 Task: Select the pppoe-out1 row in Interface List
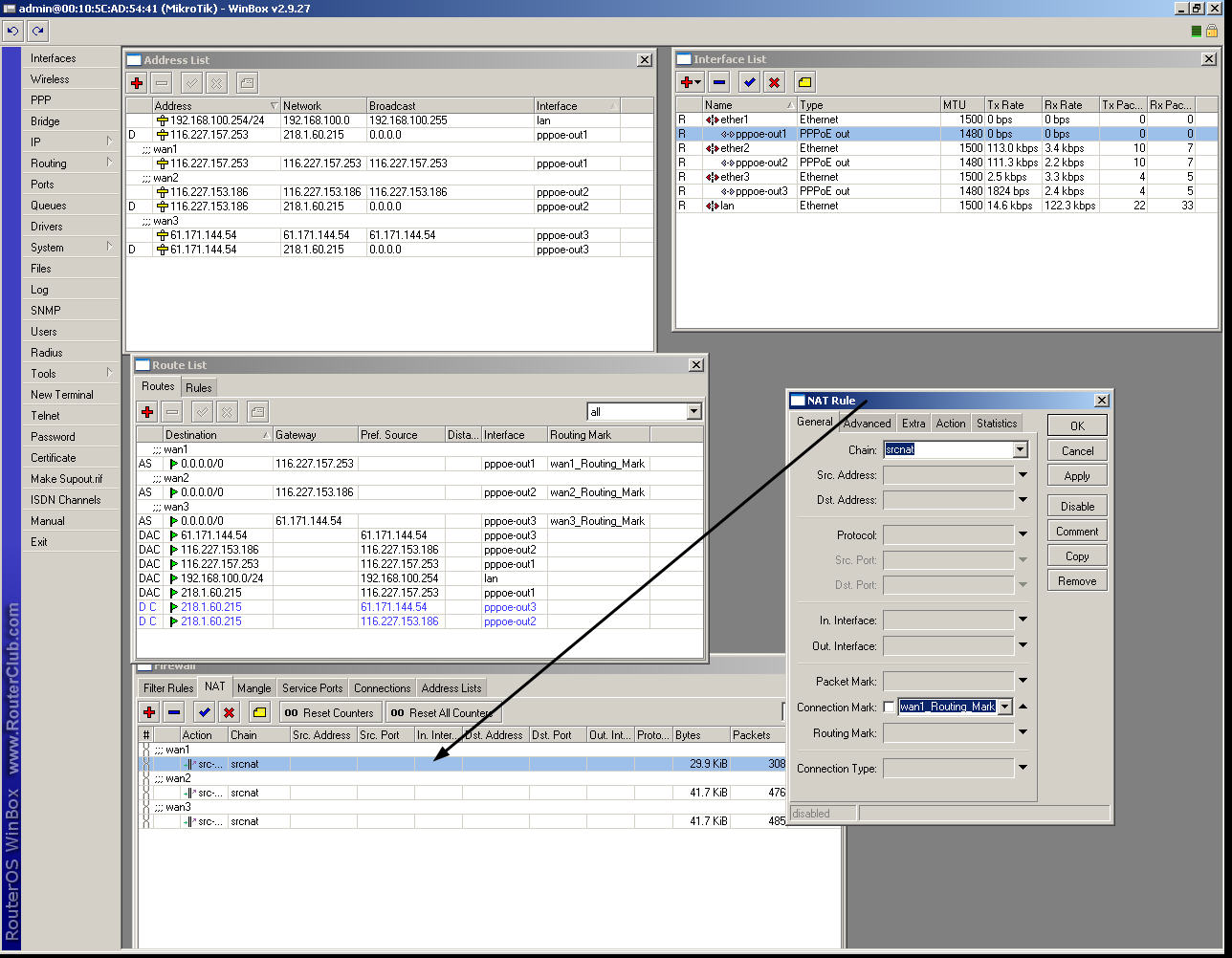click(x=947, y=134)
